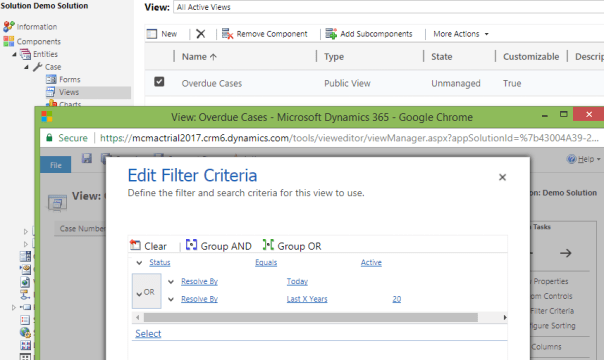Viewport: 604px width, 360px height.
Task: Click the View icon beside the View heading
Action: 57,203
